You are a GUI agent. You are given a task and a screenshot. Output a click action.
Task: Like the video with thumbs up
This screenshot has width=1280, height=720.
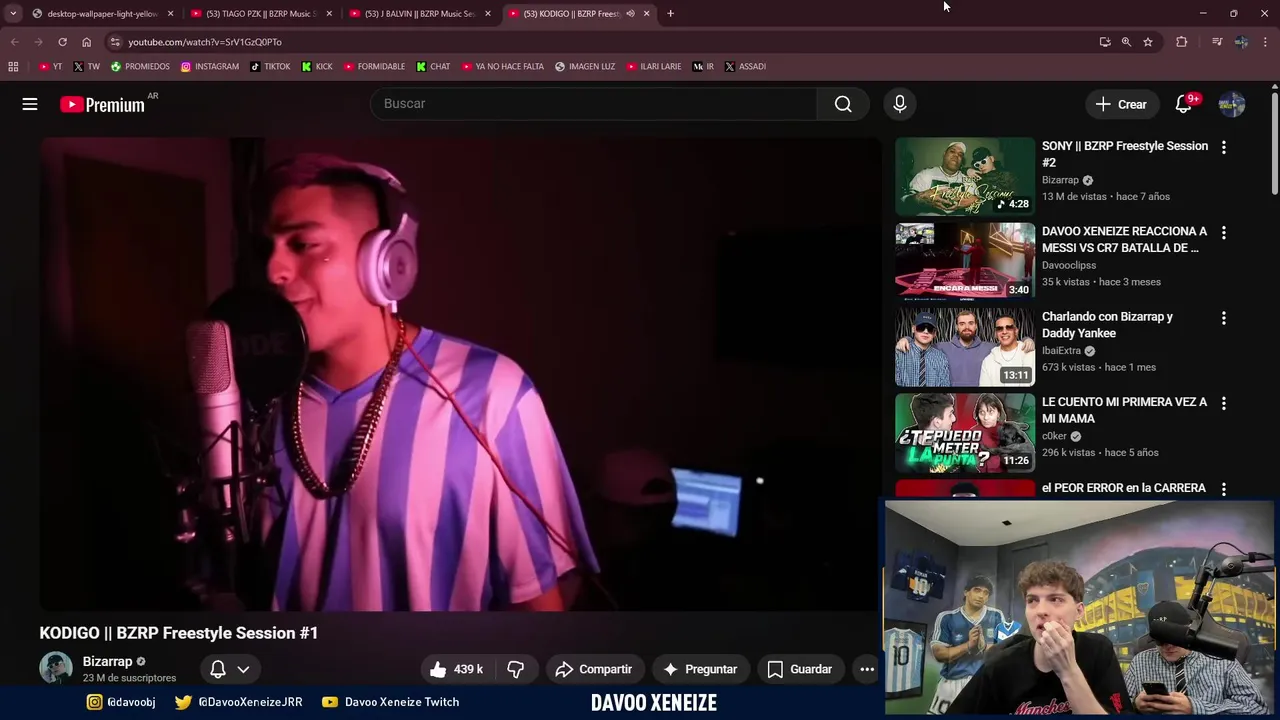click(x=456, y=669)
